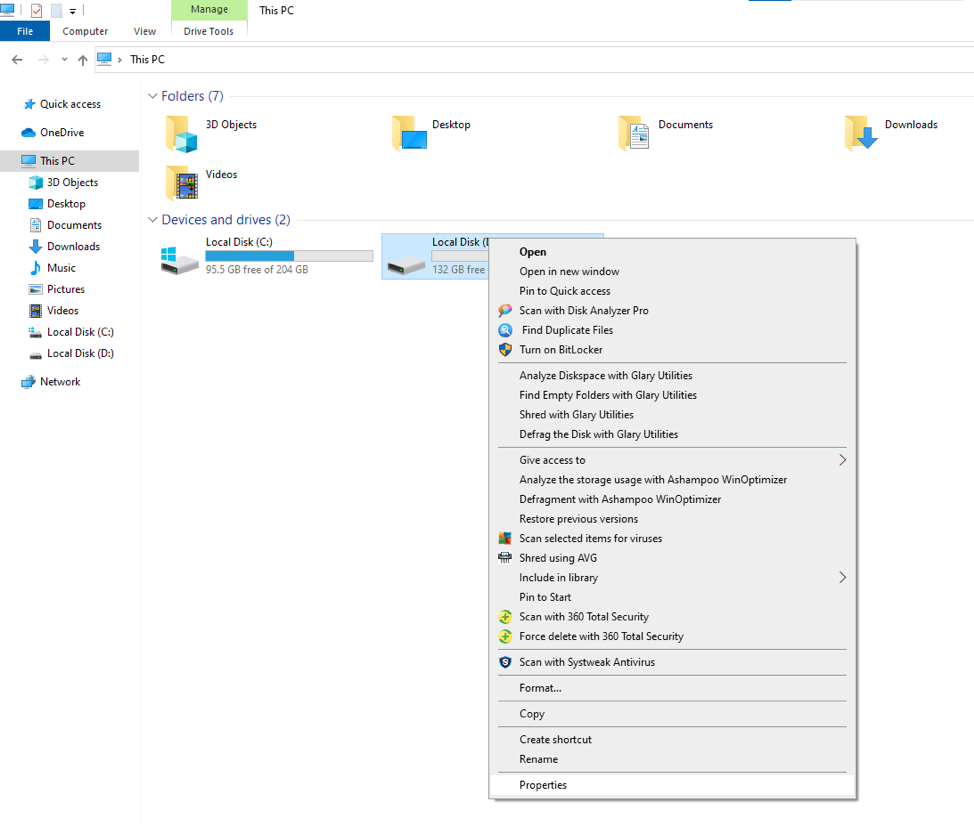Click the Disk Analyzer Pro icon in context menu
The width and height of the screenshot is (974, 824).
[505, 310]
